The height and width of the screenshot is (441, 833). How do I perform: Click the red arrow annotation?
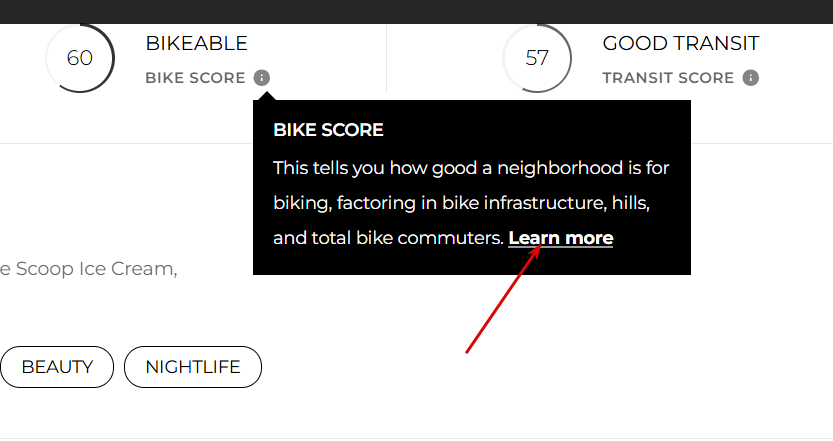(503, 299)
